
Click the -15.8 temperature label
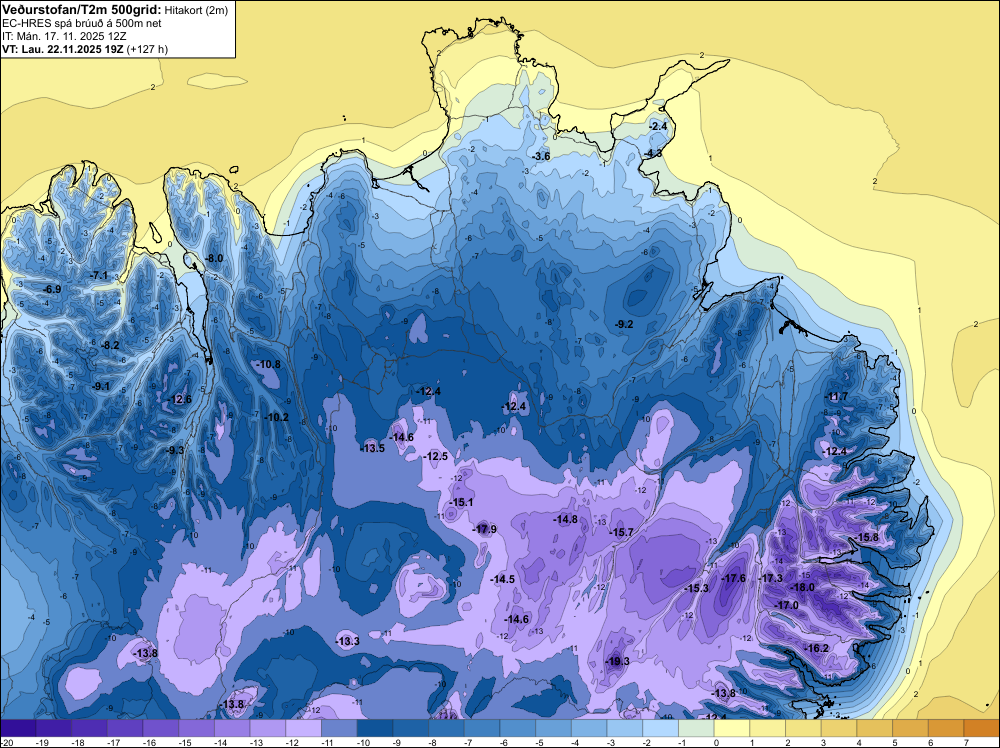[867, 538]
